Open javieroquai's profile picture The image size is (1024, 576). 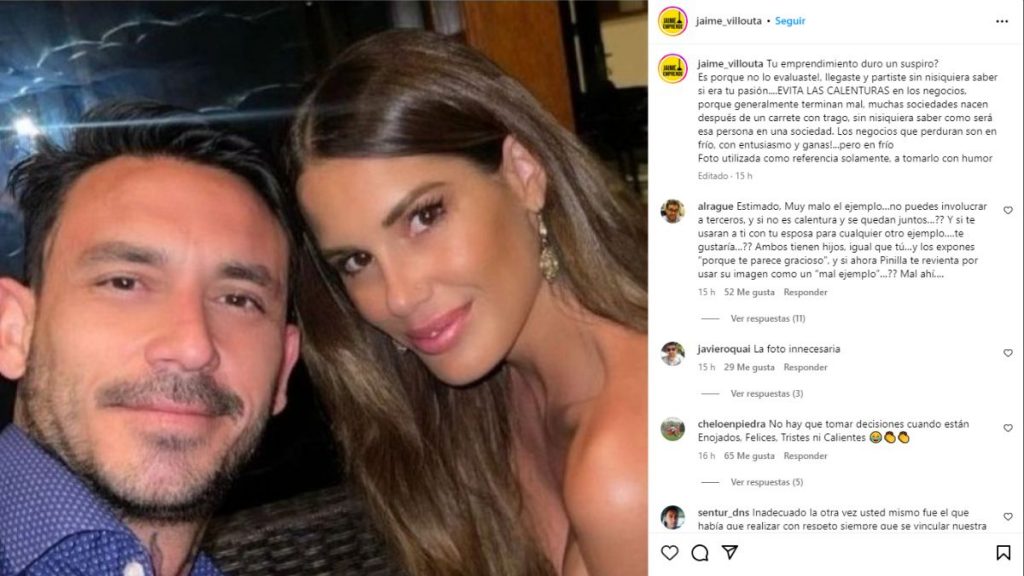(672, 354)
